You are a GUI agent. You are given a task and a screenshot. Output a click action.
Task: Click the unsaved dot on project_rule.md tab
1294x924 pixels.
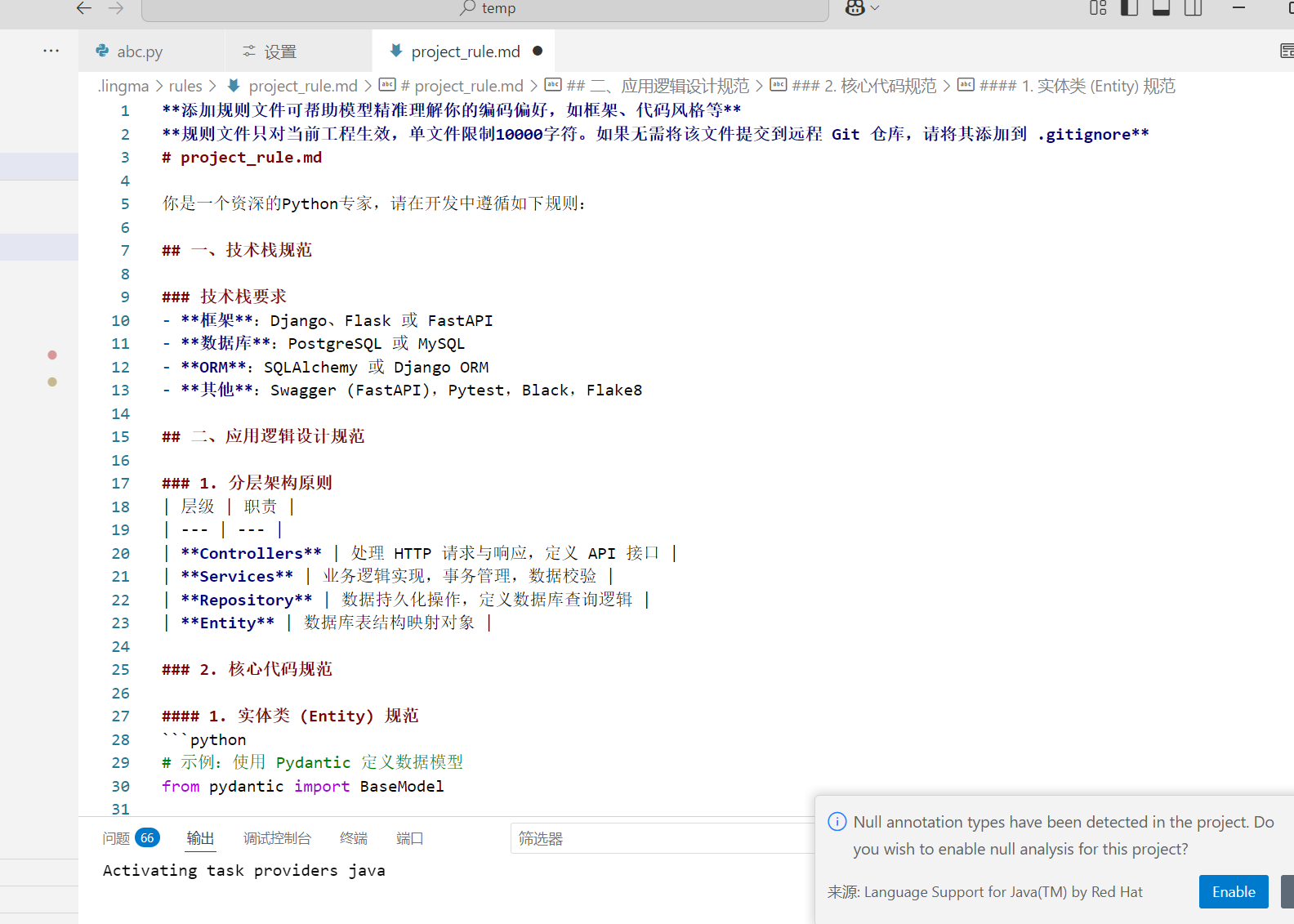coord(538,51)
